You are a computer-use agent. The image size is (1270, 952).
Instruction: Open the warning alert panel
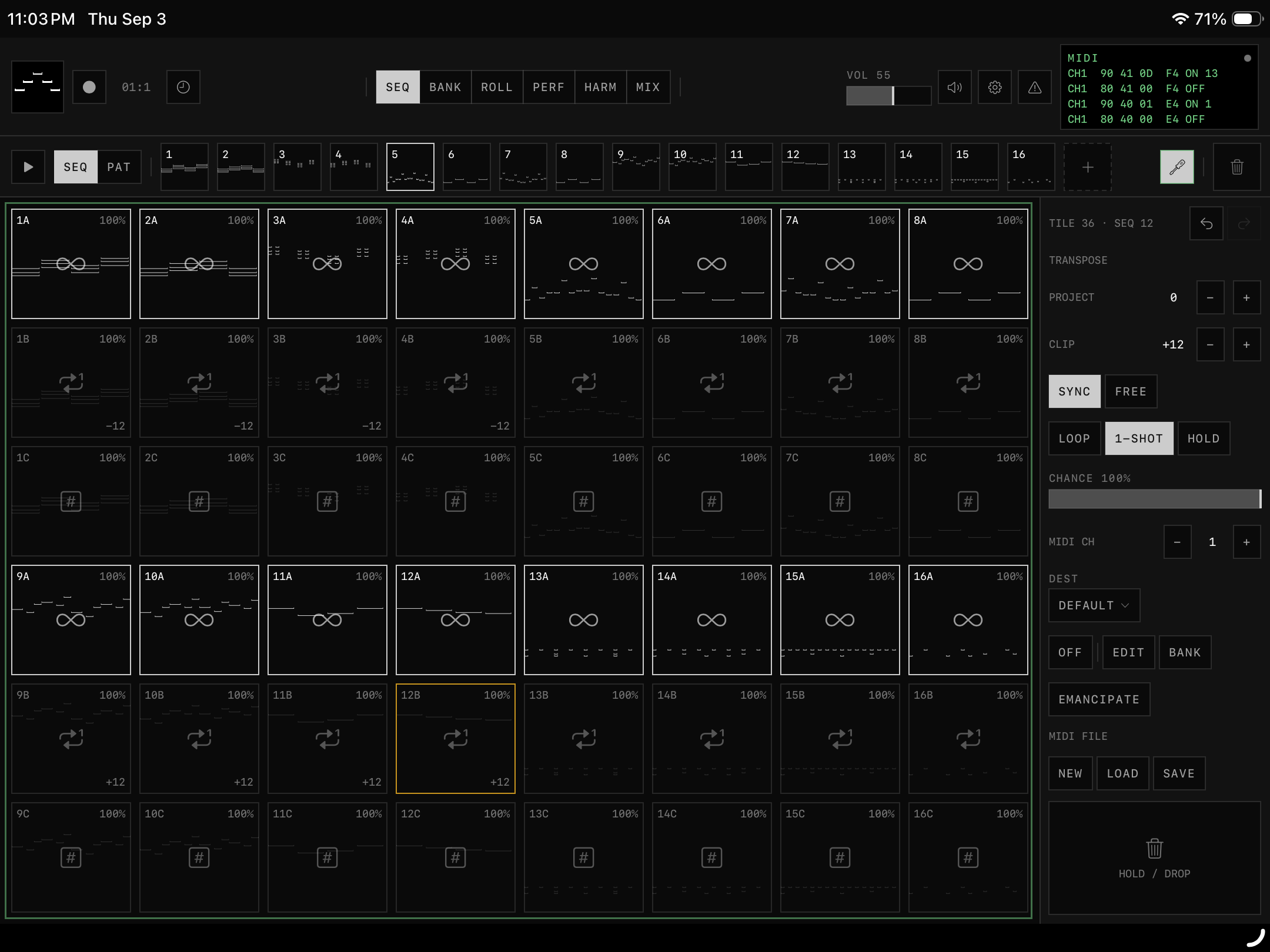click(x=1035, y=87)
